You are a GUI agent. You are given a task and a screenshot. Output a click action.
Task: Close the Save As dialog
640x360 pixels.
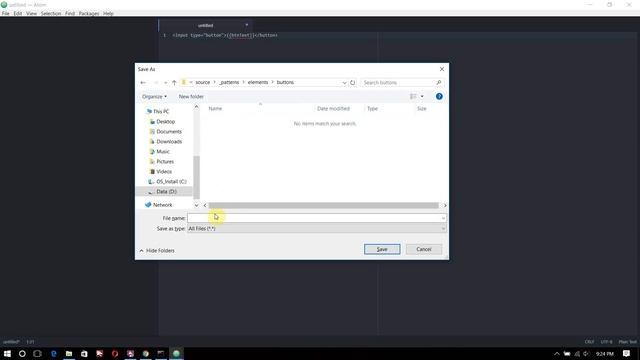click(x=442, y=69)
